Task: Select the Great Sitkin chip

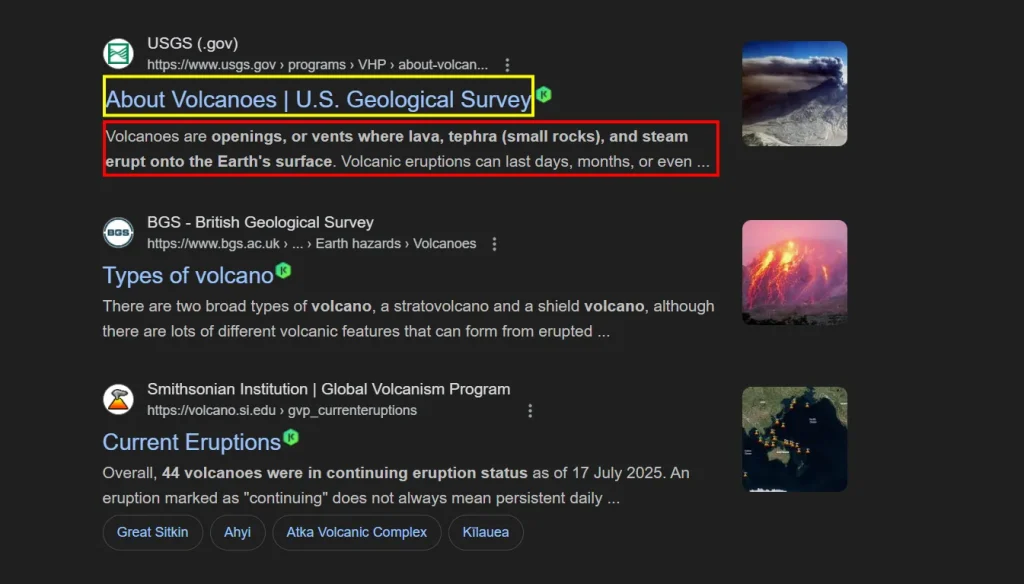Action: (152, 532)
